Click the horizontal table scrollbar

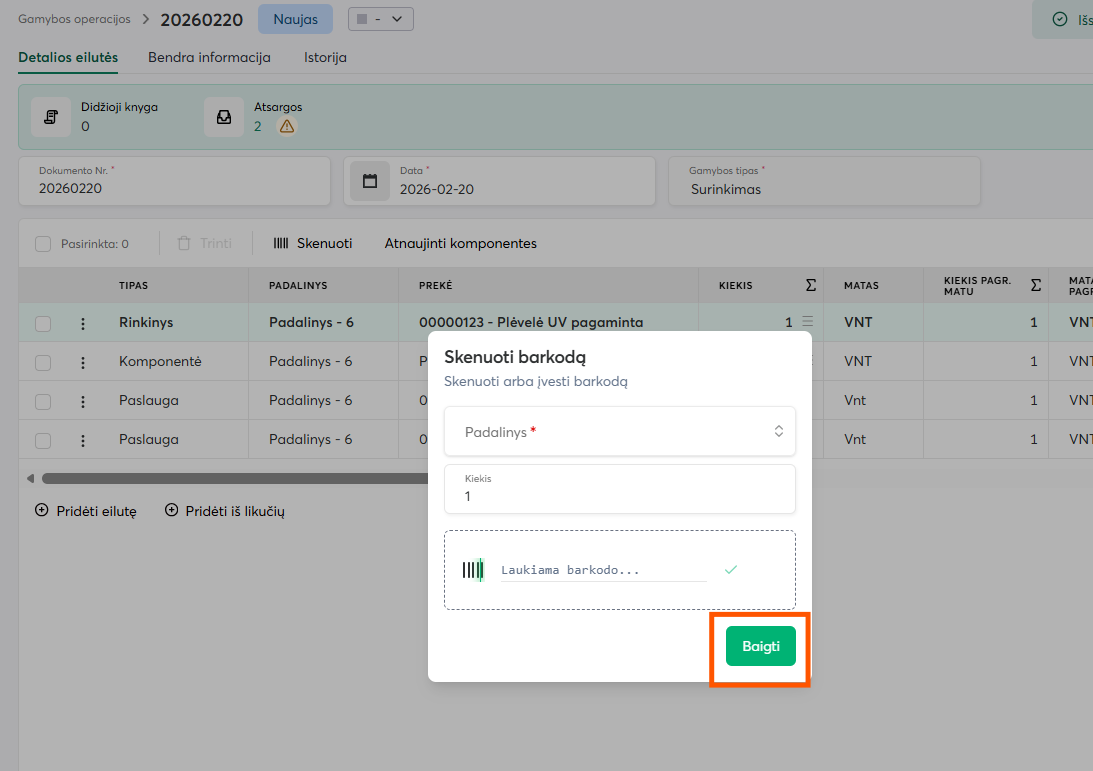230,479
